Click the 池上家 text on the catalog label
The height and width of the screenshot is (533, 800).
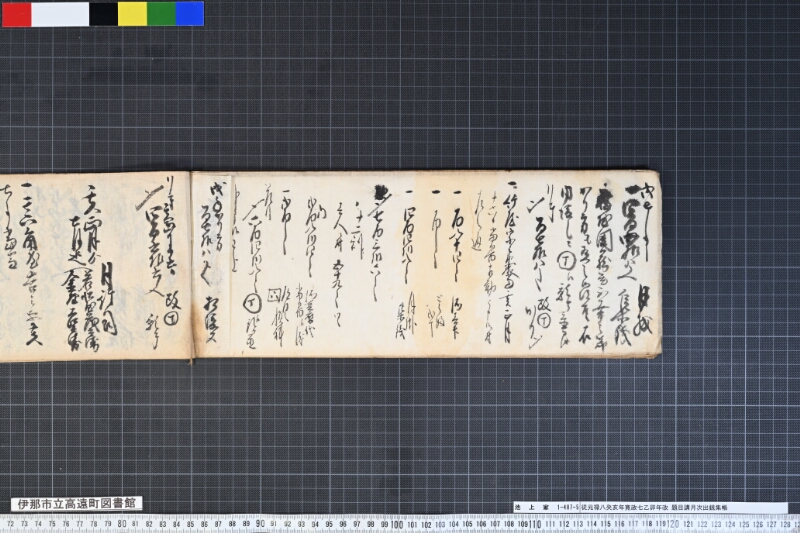point(532,507)
